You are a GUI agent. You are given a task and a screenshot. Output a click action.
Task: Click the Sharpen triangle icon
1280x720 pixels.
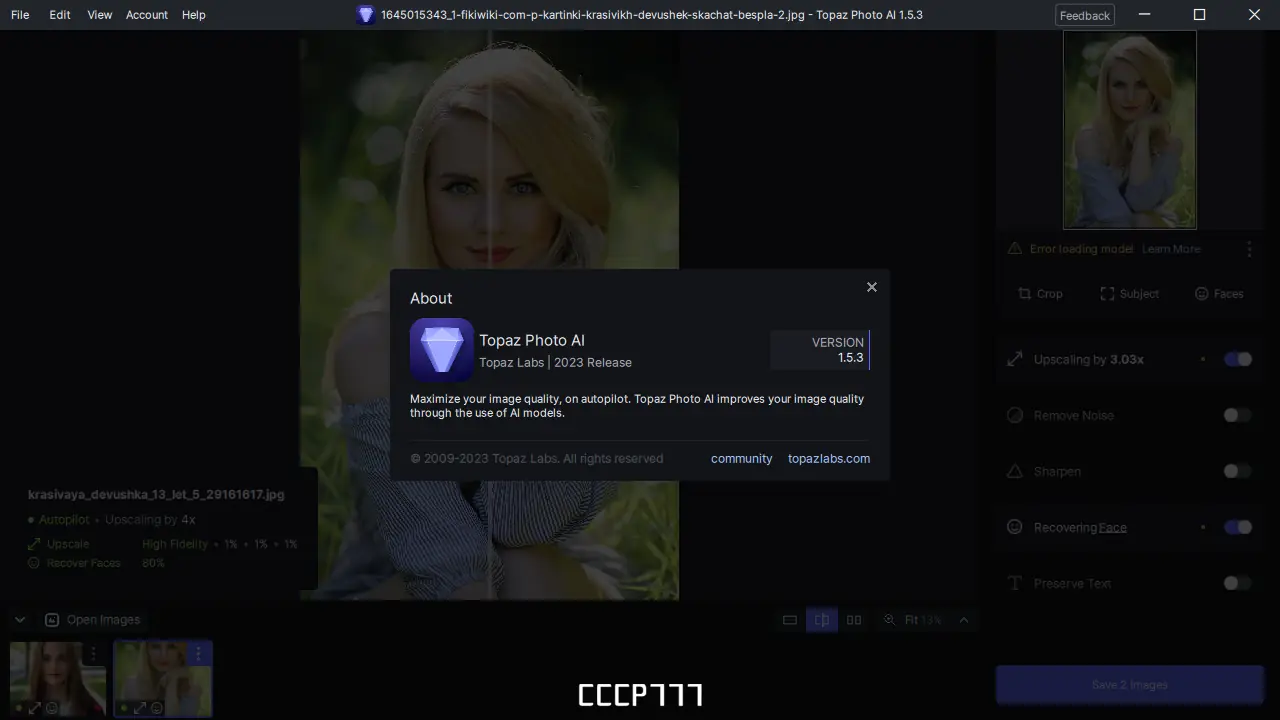tap(1015, 471)
